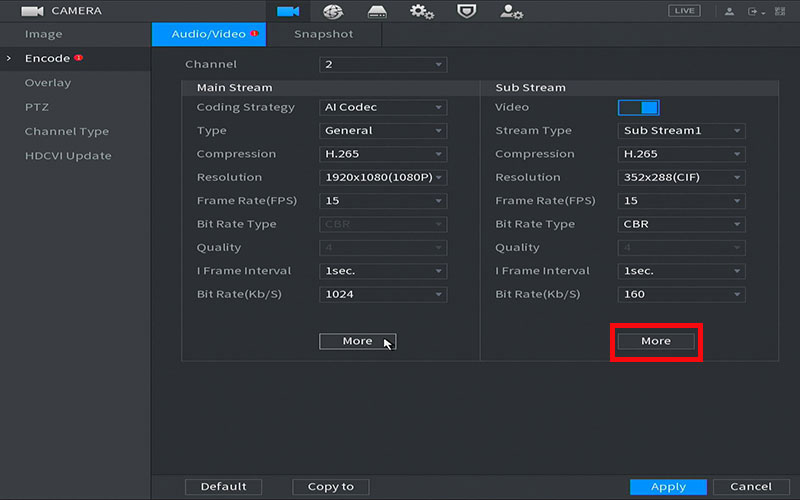Open the logout menu icon
Image resolution: width=800 pixels, height=500 pixels.
(x=756, y=11)
